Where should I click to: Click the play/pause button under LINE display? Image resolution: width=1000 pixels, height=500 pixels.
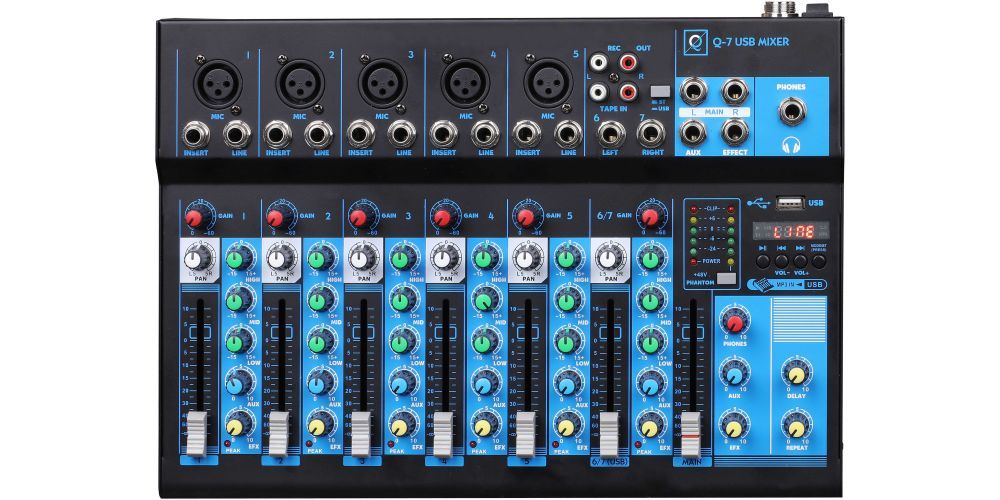[x=763, y=260]
